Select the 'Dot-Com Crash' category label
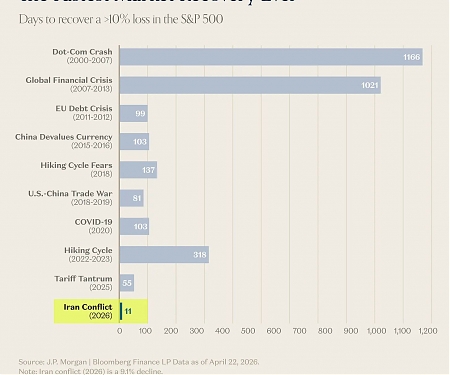This screenshot has width=450, height=375. click(x=82, y=52)
